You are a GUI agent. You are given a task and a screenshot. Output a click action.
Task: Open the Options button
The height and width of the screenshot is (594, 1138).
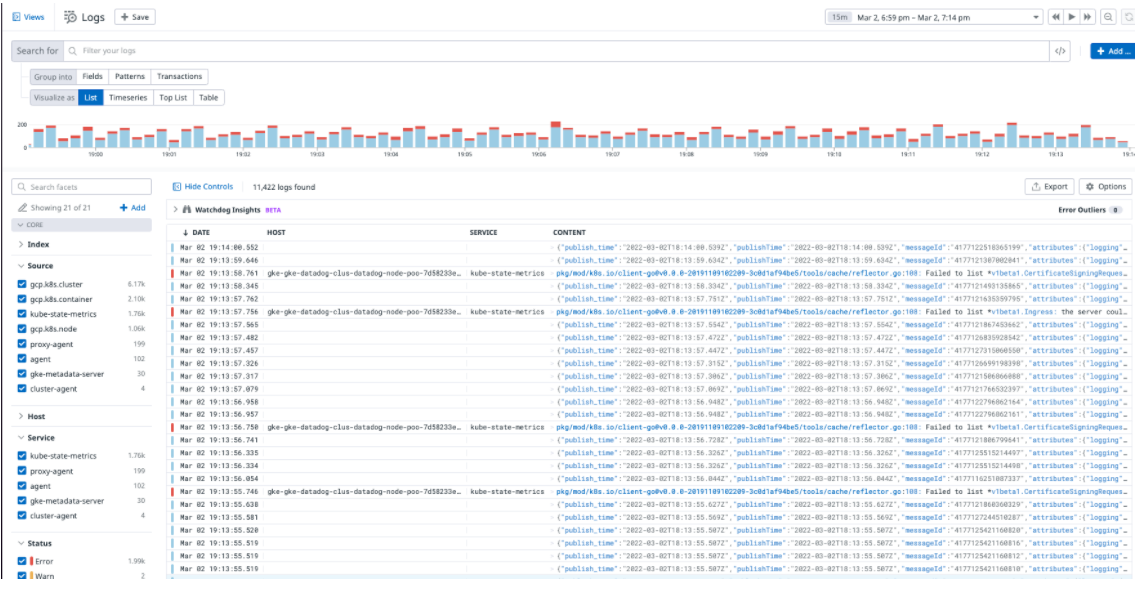pos(1105,187)
